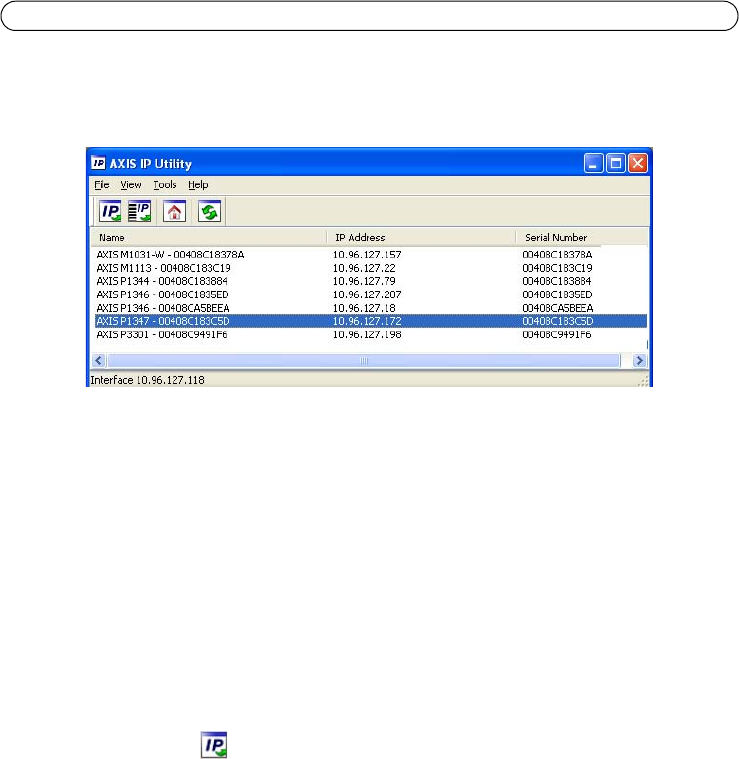The width and height of the screenshot is (739, 759).
Task: Click the horizontal scrollbar right arrow
Action: point(639,361)
